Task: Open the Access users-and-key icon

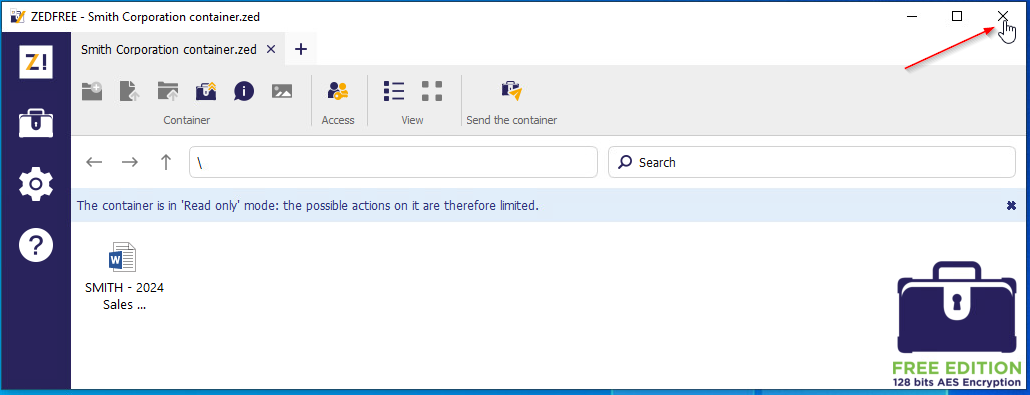Action: pyautogui.click(x=338, y=91)
